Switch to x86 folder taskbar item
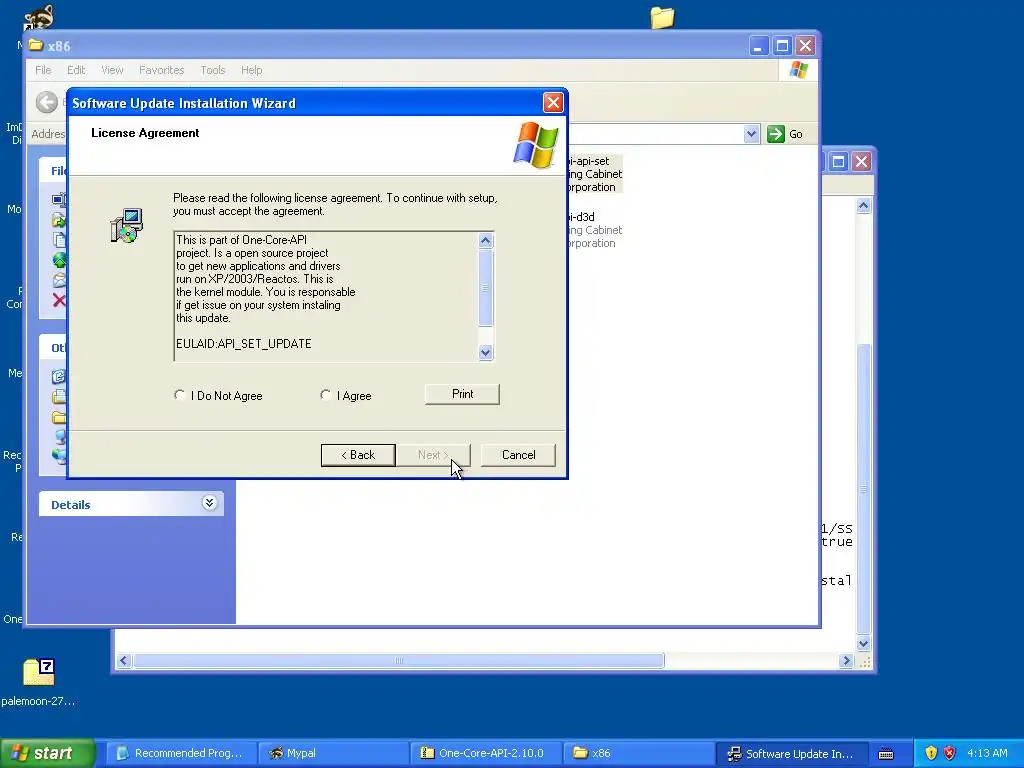The width and height of the screenshot is (1024, 768). click(638, 753)
